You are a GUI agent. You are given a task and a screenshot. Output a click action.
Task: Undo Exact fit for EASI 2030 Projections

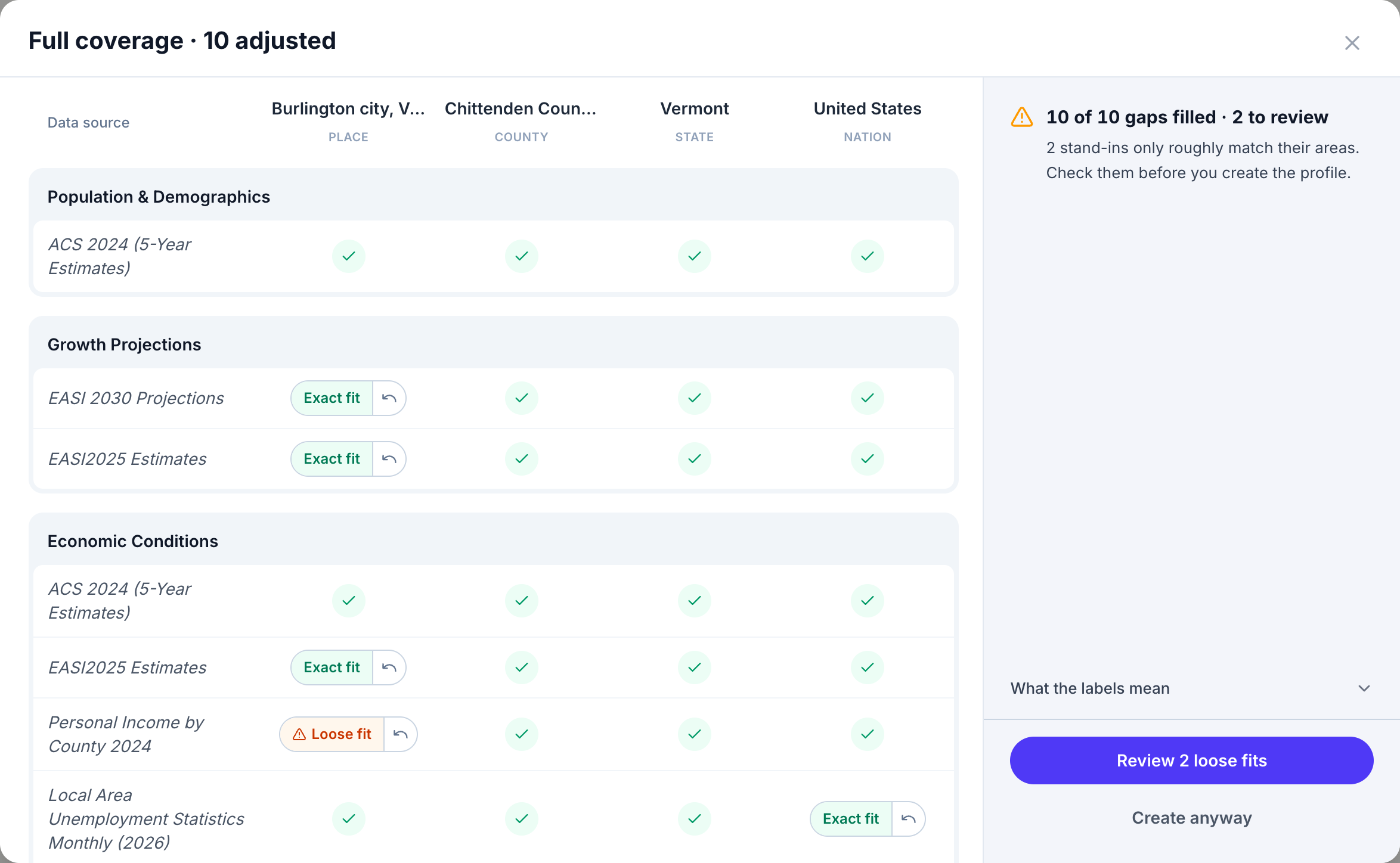[x=389, y=398]
